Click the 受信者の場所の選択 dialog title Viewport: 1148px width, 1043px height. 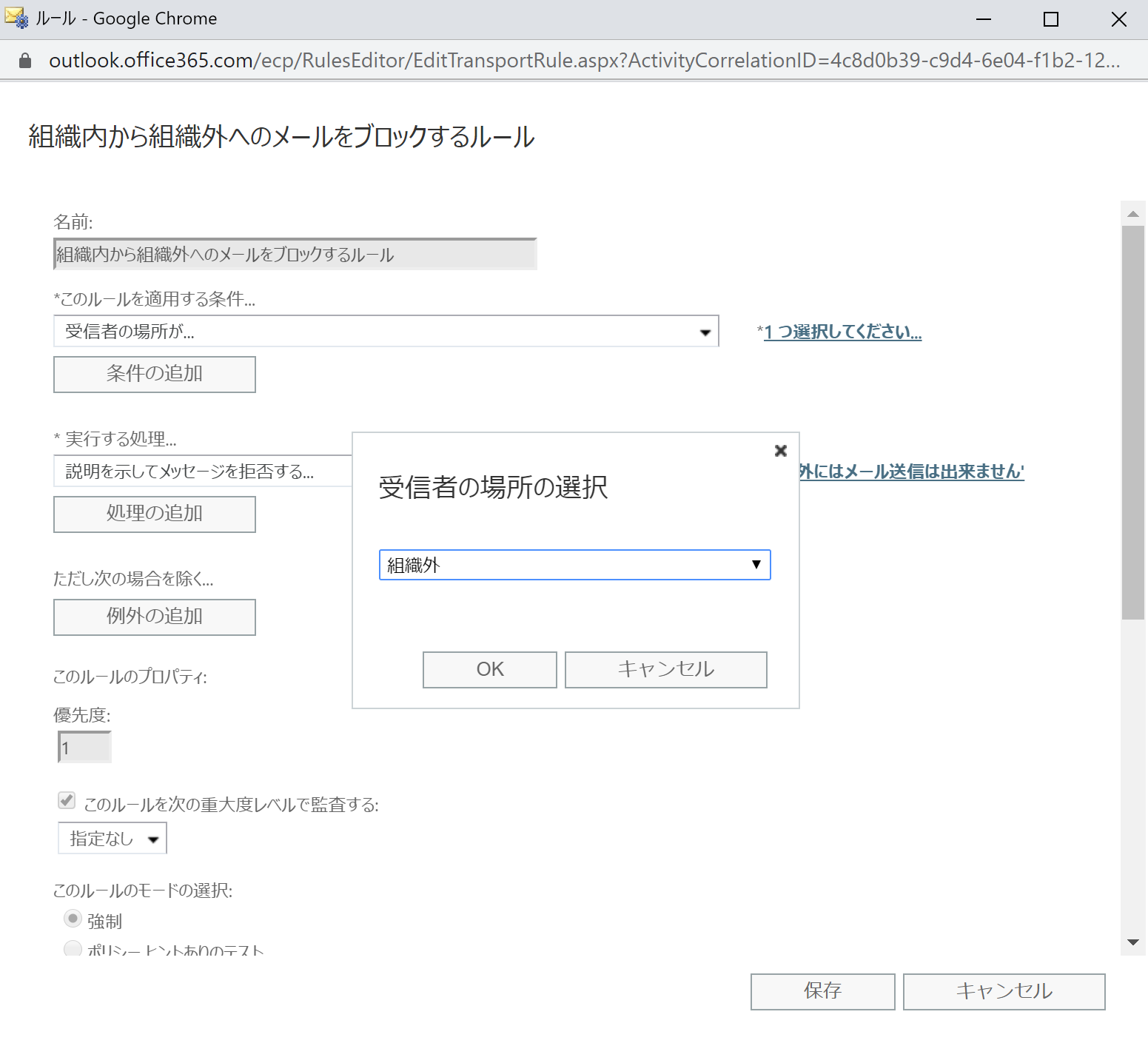(x=493, y=487)
